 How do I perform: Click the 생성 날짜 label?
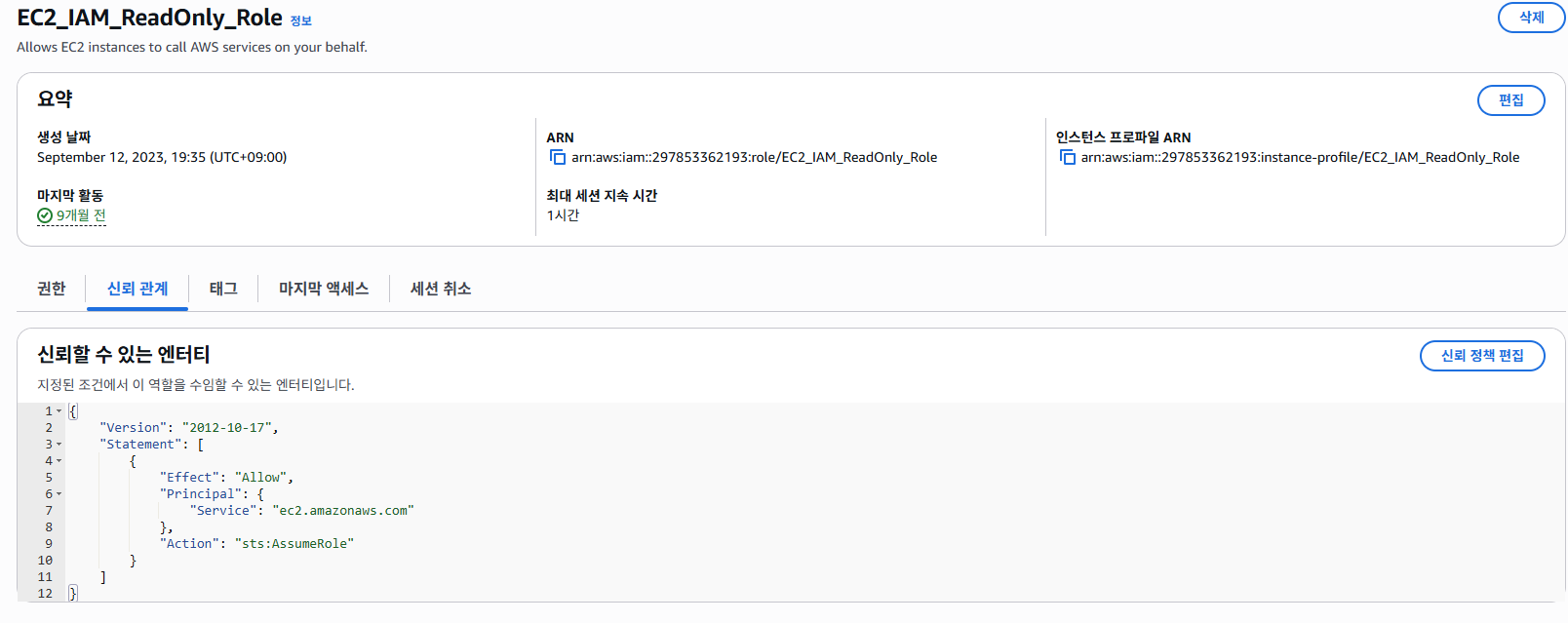pos(64,137)
